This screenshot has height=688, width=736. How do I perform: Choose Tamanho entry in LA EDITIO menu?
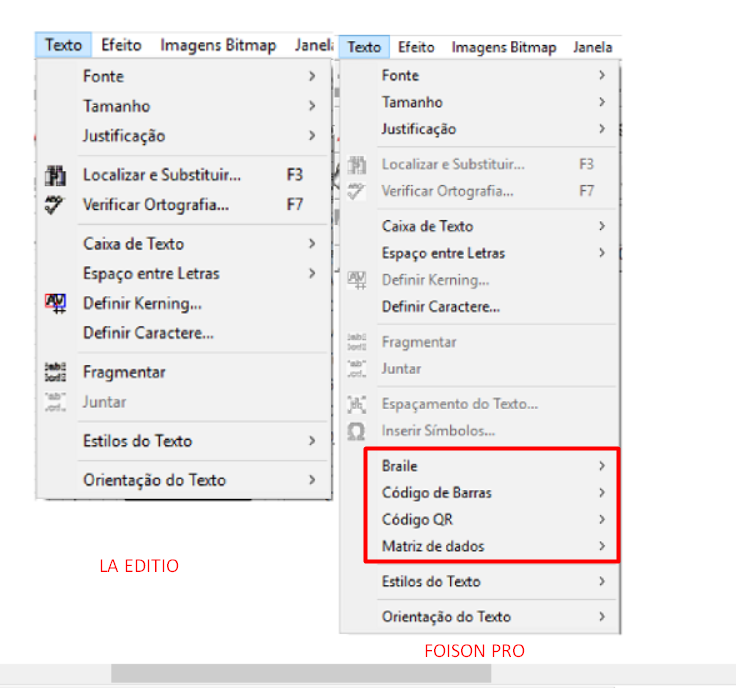point(184,106)
